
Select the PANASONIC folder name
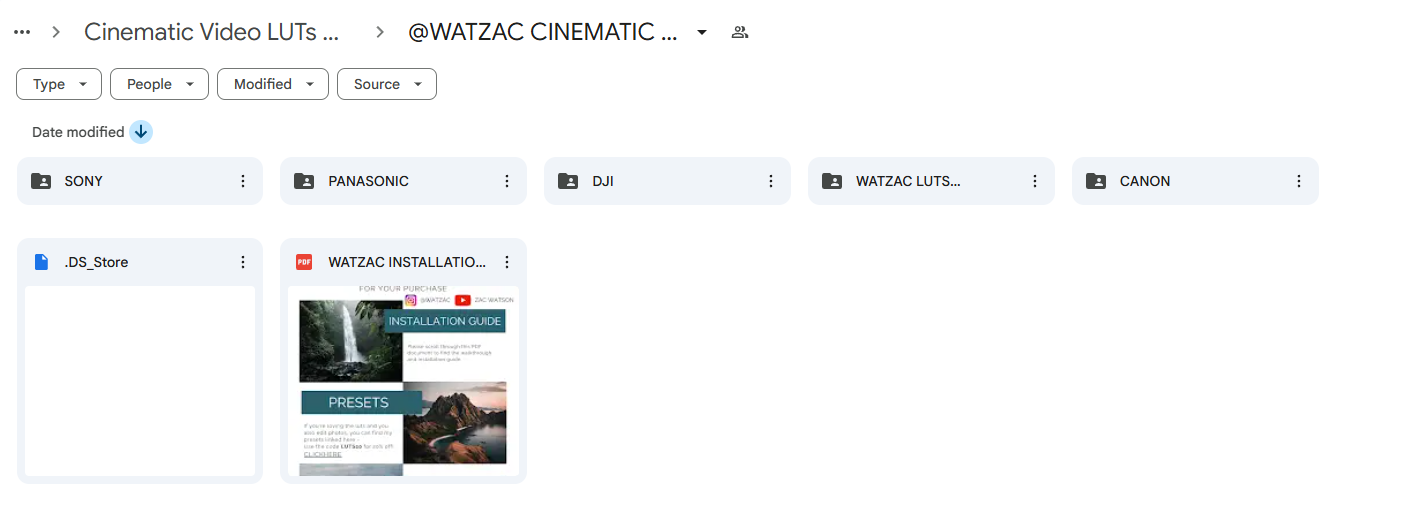(369, 181)
